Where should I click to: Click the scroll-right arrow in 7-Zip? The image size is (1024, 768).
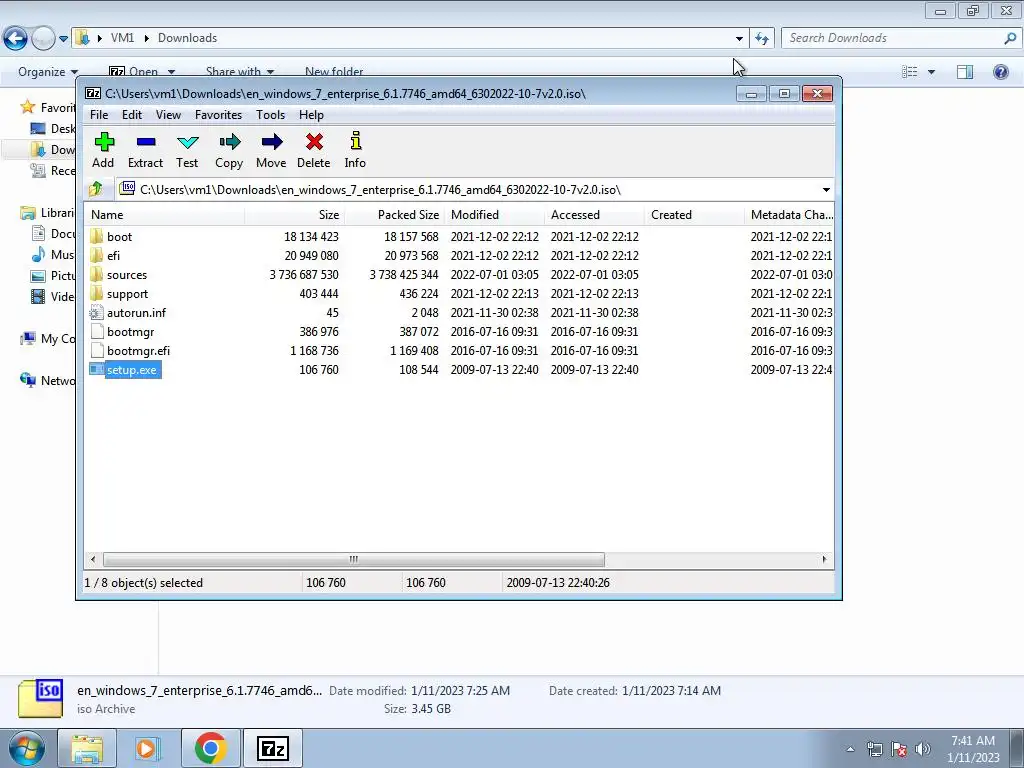pyautogui.click(x=824, y=560)
